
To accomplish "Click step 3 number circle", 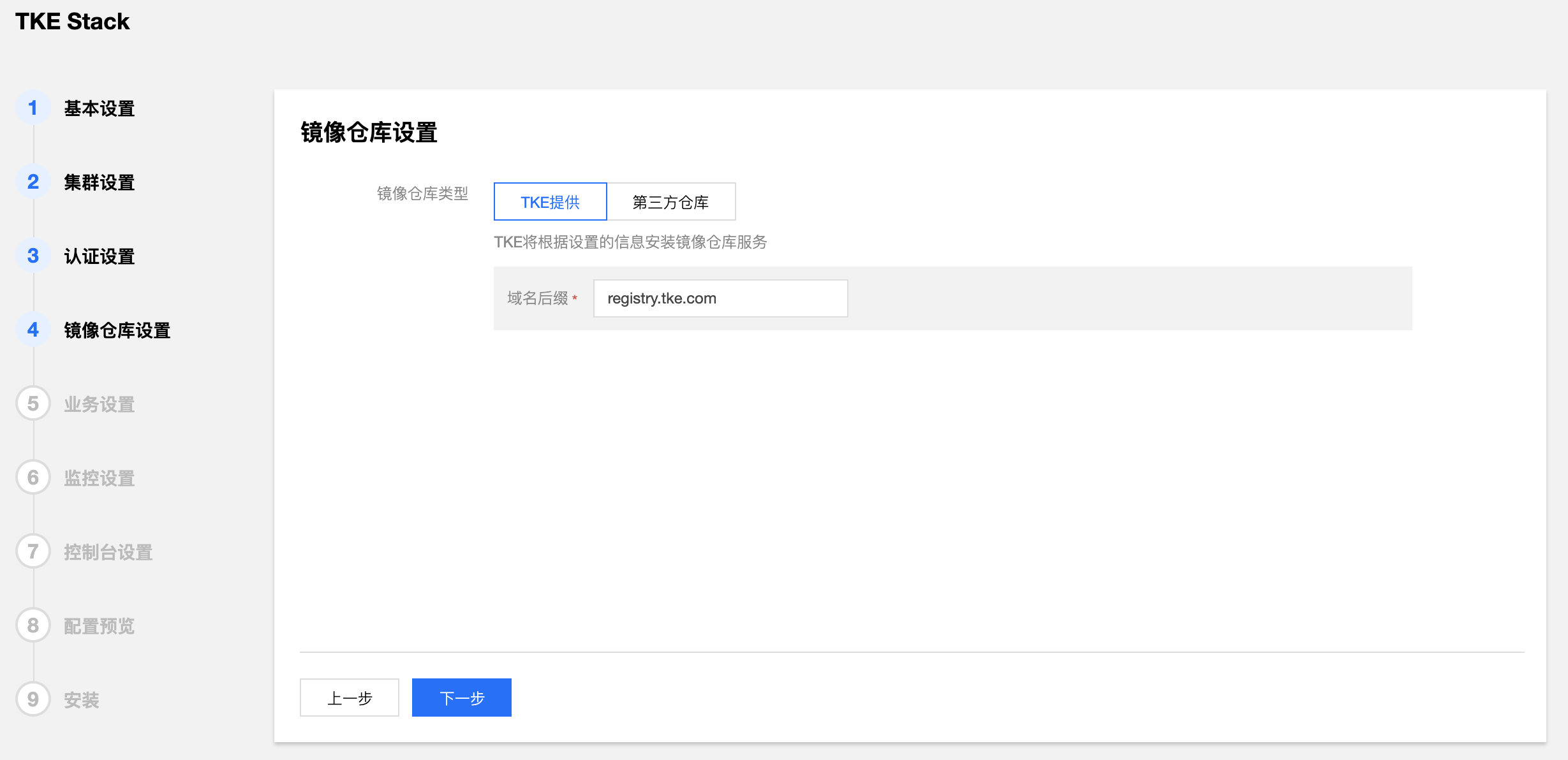I will [x=33, y=256].
